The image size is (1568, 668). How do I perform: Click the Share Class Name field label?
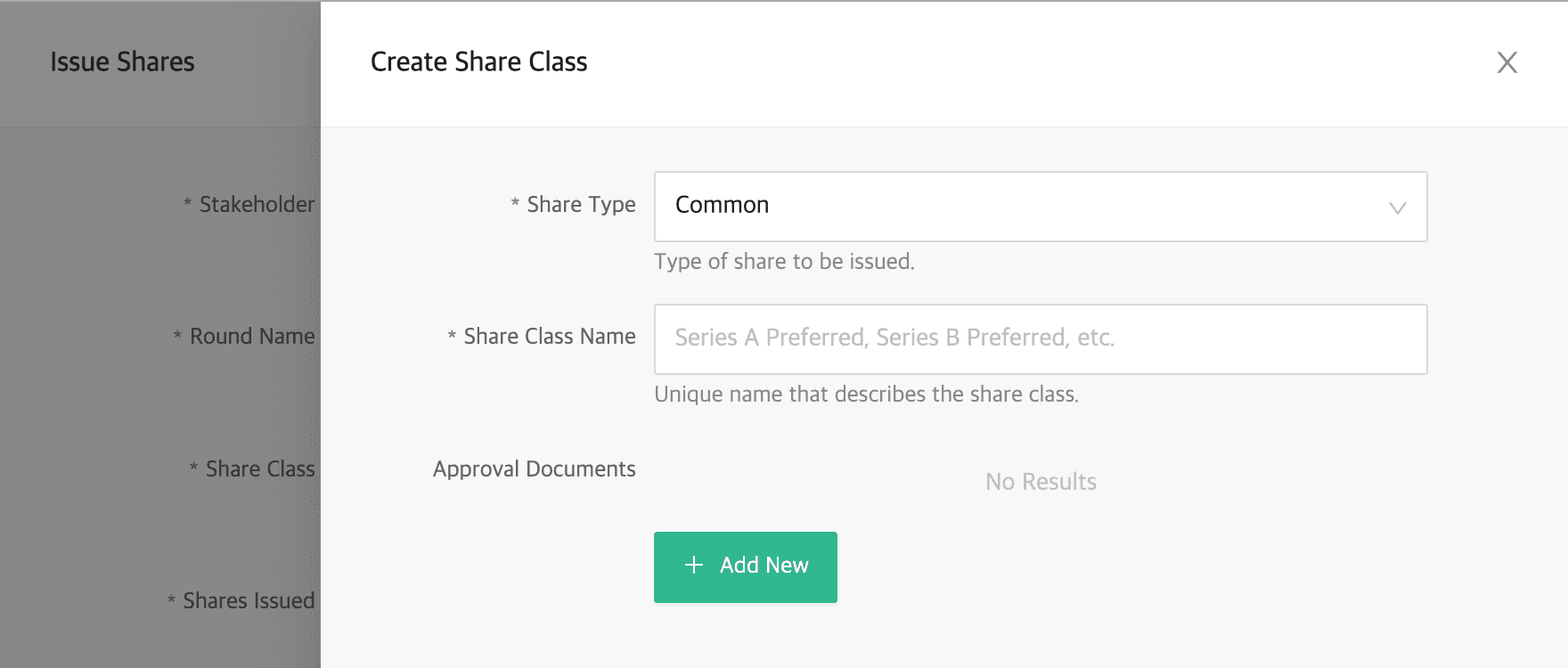[x=549, y=337]
